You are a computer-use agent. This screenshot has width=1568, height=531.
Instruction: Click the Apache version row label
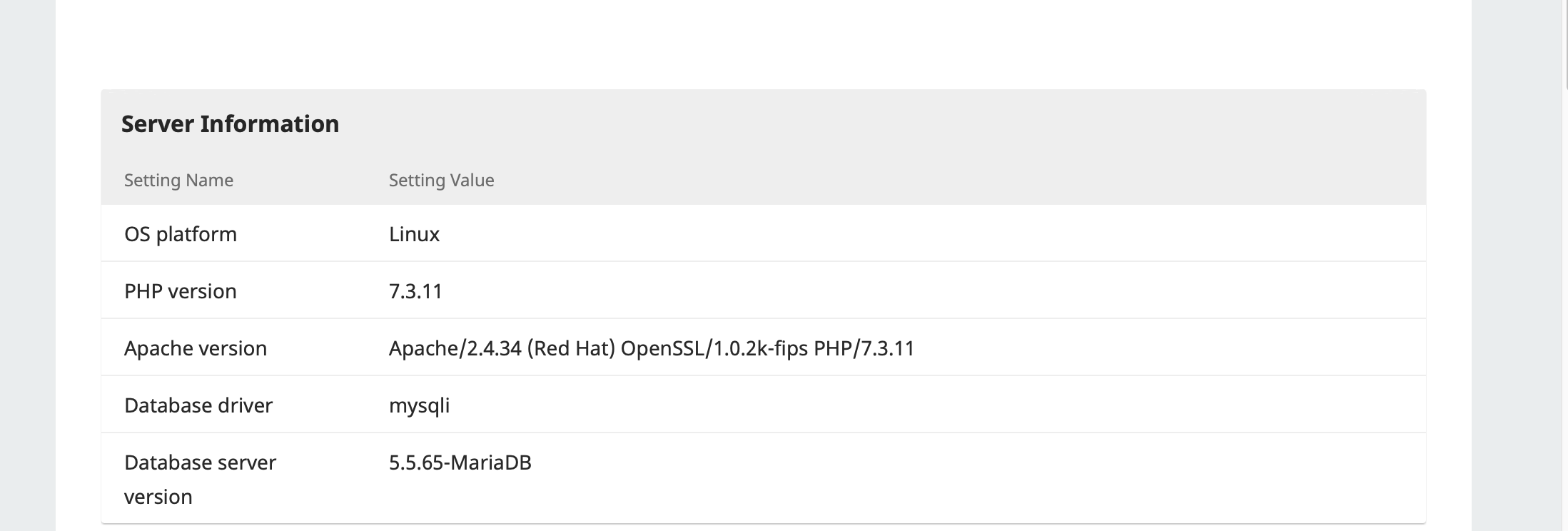coord(196,348)
